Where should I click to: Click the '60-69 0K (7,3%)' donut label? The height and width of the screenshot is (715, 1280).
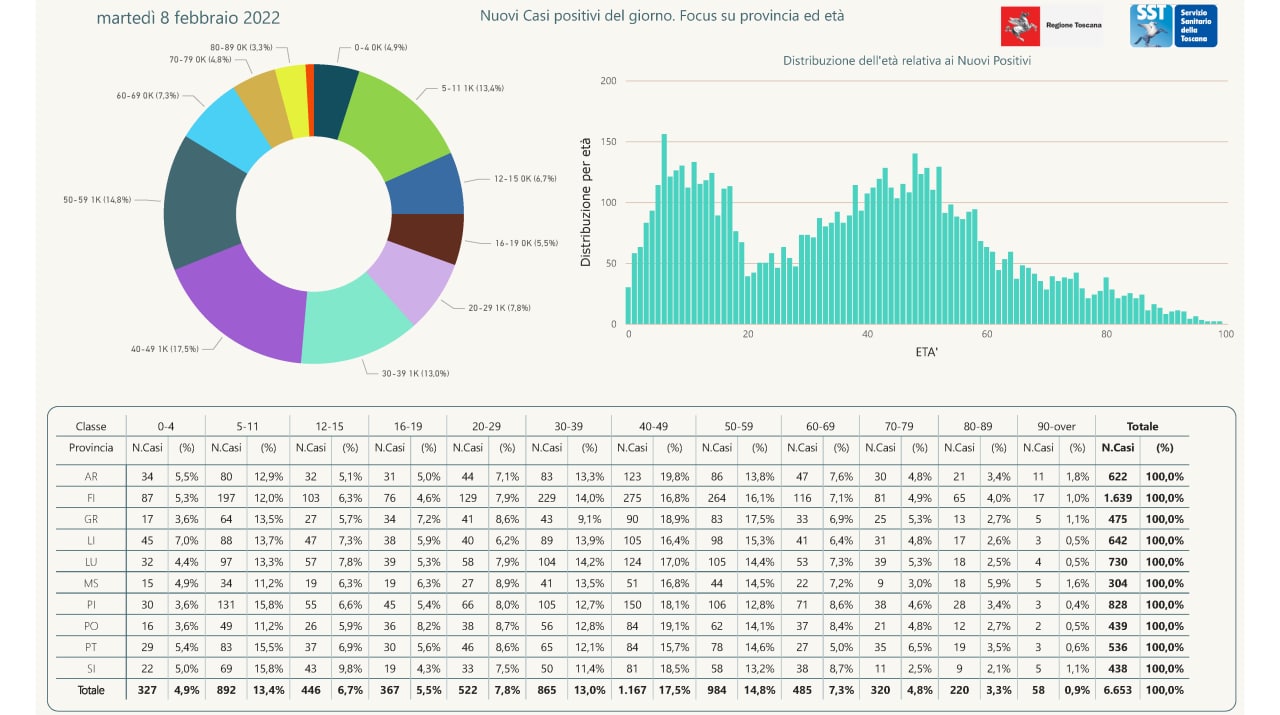(146, 95)
